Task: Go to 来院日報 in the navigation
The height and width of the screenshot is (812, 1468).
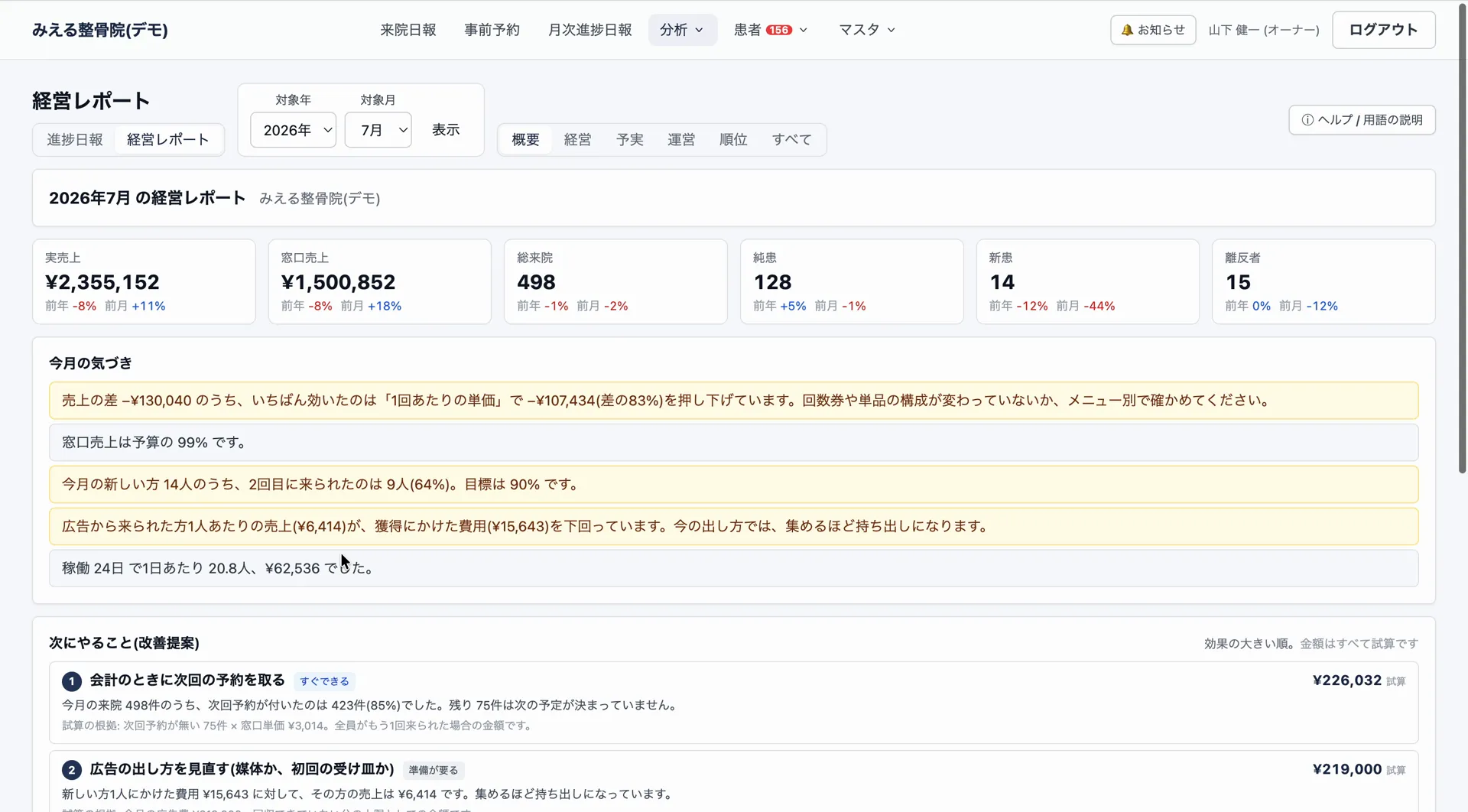Action: pyautogui.click(x=408, y=30)
